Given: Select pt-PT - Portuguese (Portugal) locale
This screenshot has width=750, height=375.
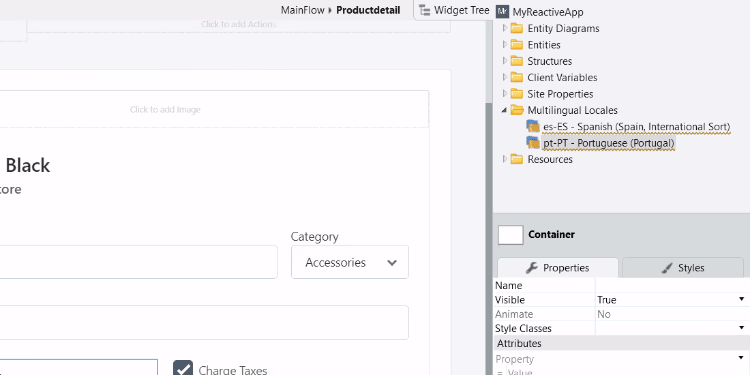Looking at the screenshot, I should coord(609,143).
